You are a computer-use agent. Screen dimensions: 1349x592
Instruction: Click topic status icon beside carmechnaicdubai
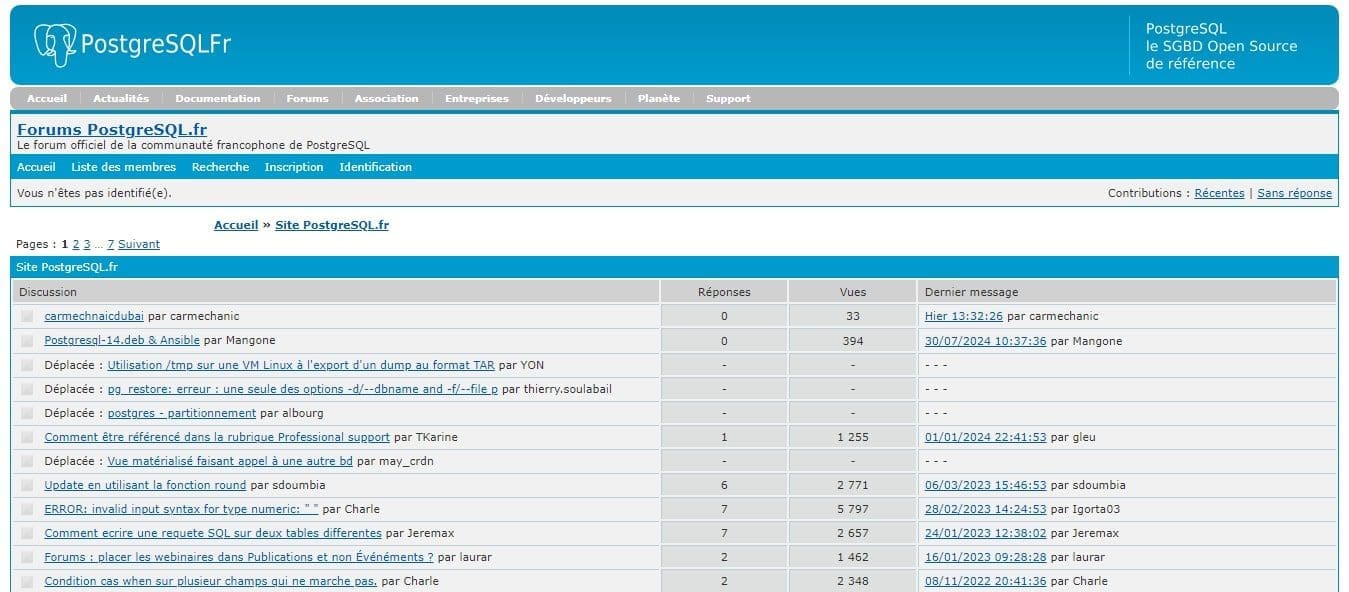click(27, 316)
